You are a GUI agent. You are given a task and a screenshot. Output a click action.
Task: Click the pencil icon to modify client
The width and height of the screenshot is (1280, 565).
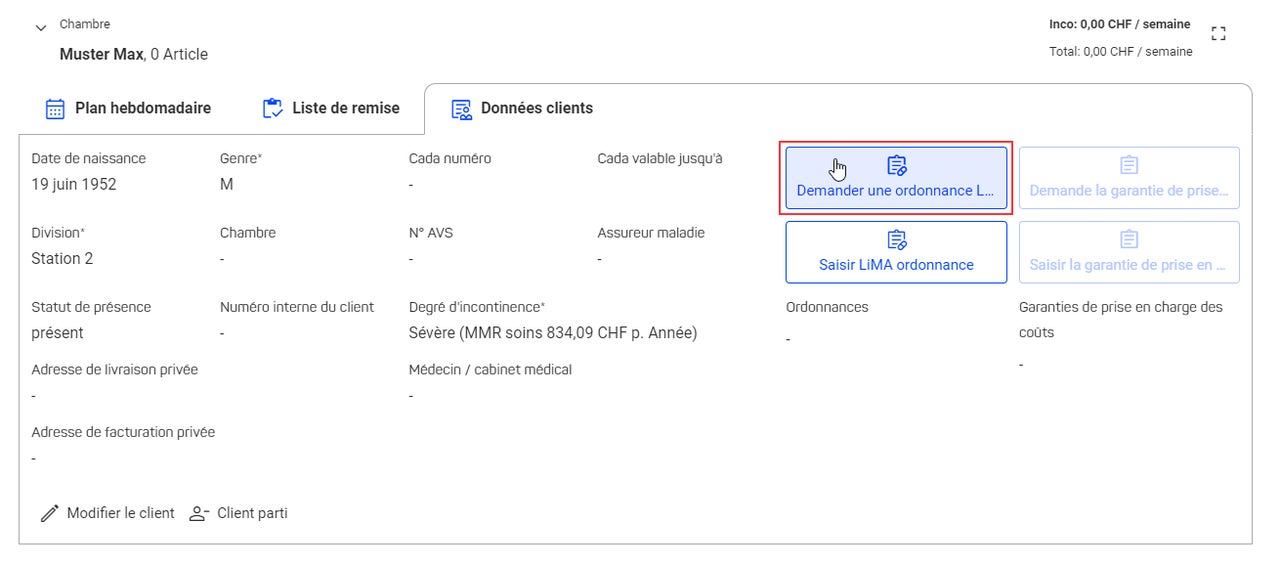tap(49, 513)
